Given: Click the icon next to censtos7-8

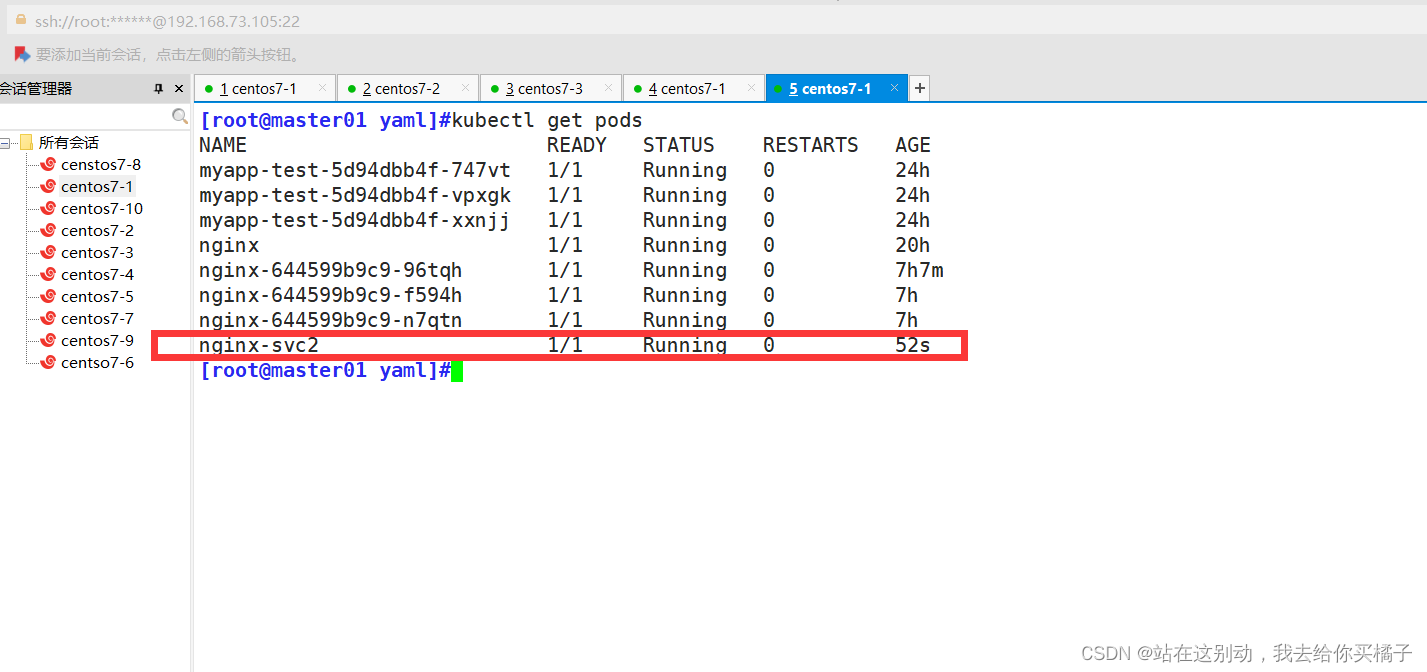Looking at the screenshot, I should pos(48,164).
